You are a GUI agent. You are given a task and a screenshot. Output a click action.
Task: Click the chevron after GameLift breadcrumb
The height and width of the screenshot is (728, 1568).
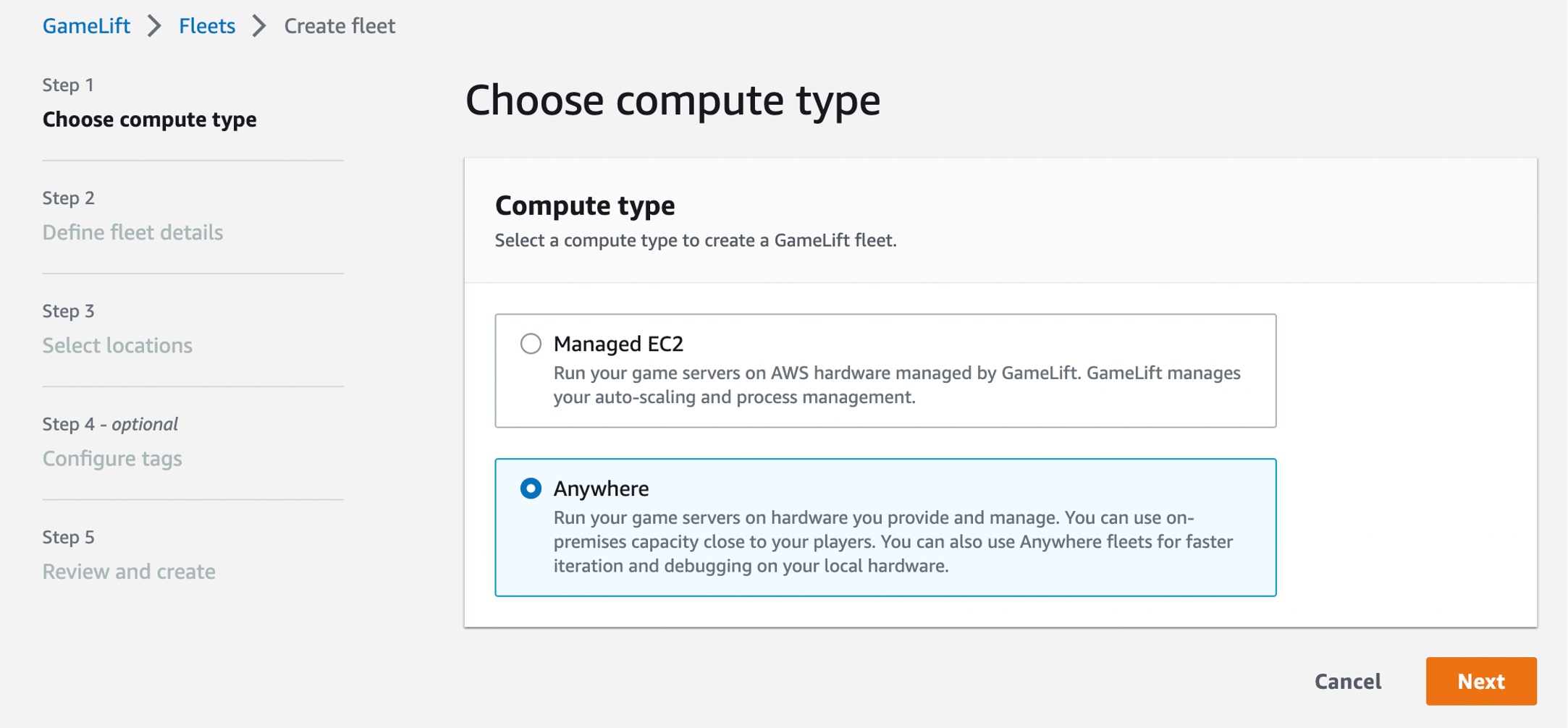[154, 26]
